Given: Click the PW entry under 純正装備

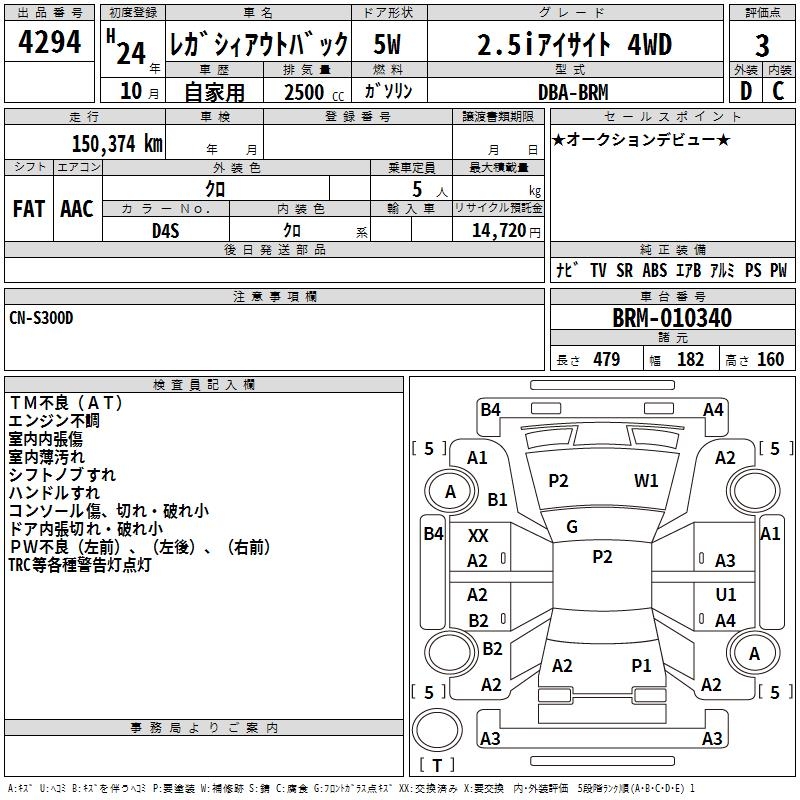Looking at the screenshot, I should [x=779, y=270].
